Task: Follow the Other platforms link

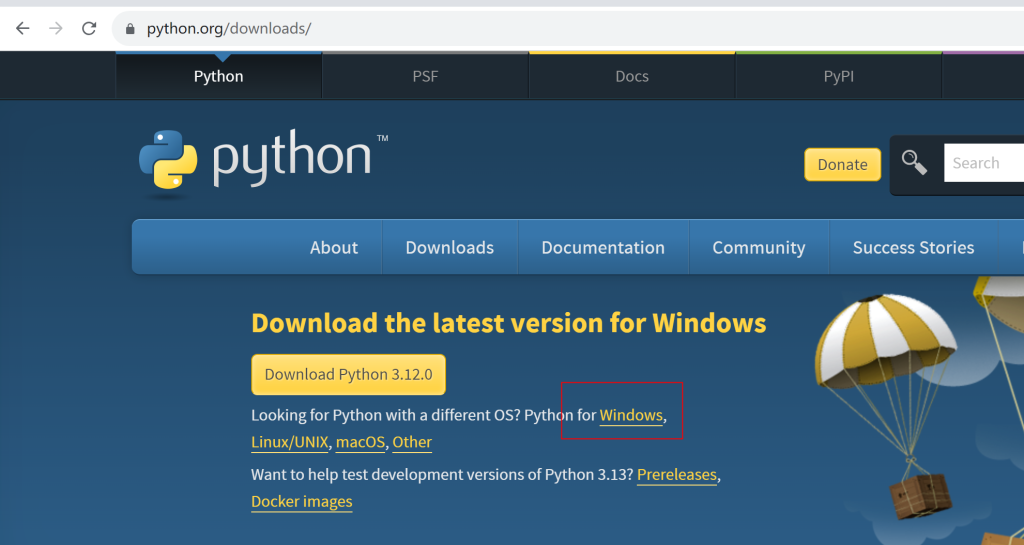Action: (412, 442)
